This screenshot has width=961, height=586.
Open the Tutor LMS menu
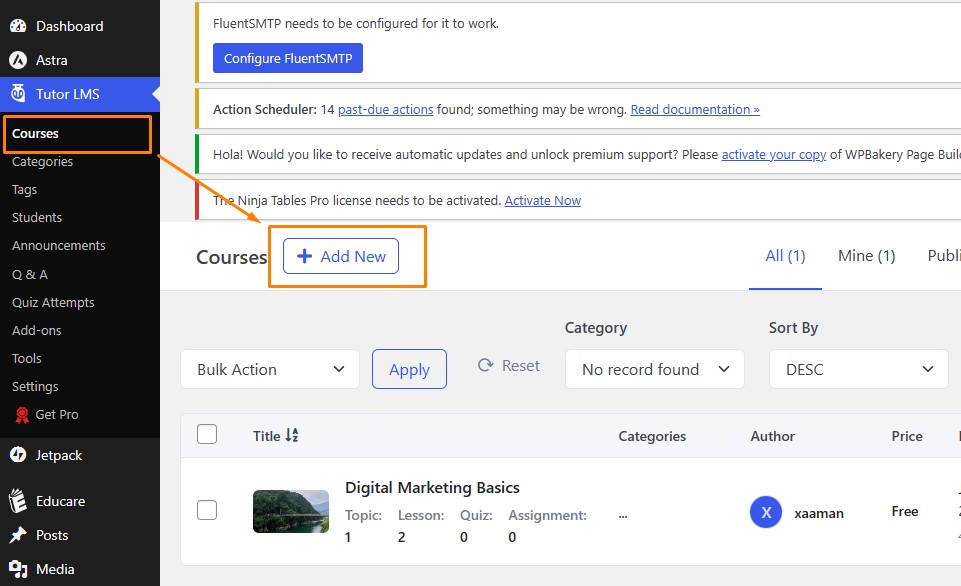coord(80,94)
